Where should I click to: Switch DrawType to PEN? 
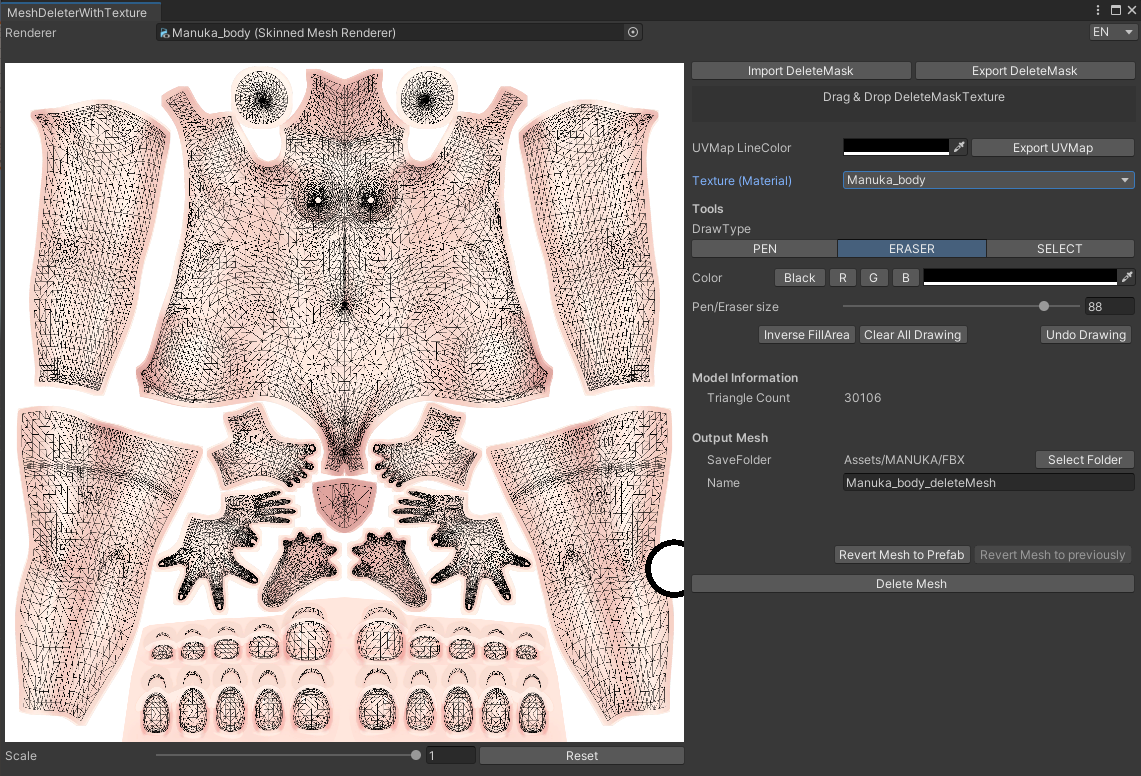[x=763, y=248]
